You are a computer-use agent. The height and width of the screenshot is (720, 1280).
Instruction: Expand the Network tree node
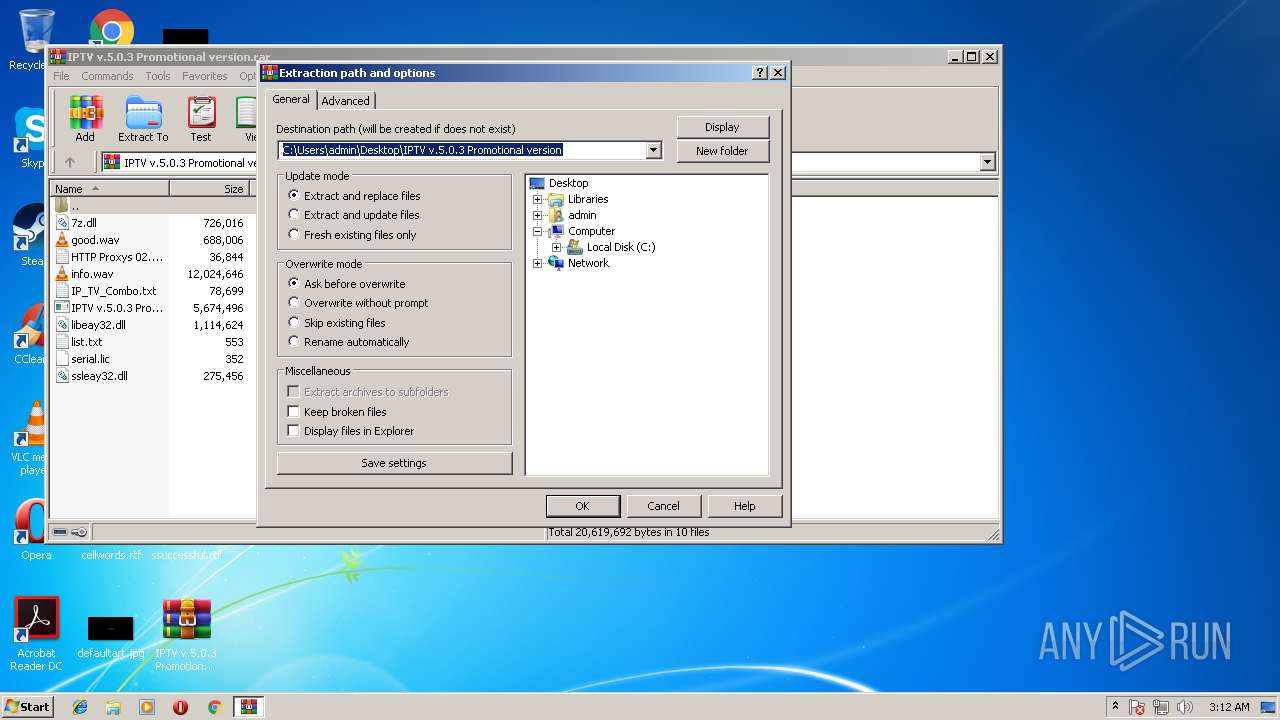[537, 263]
